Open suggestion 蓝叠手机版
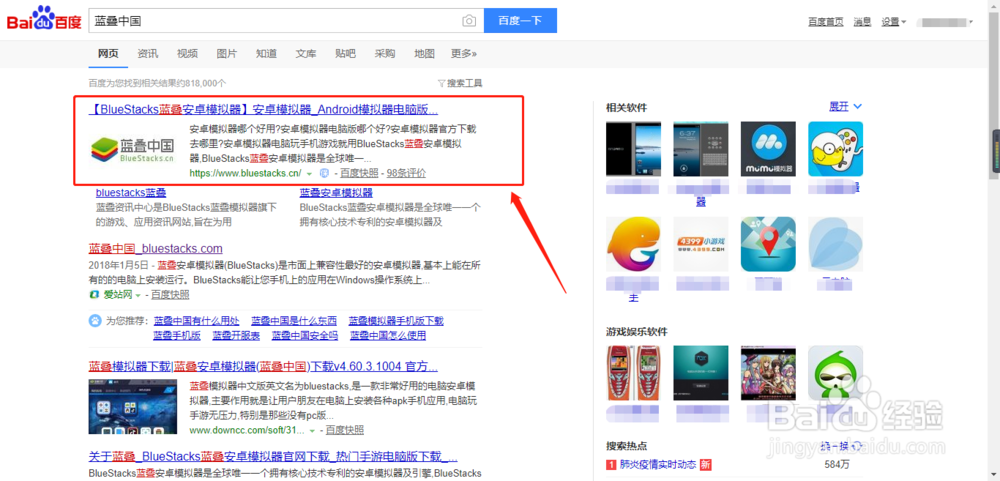Screen dimensions: 1000x481 pyautogui.click(x=177, y=336)
